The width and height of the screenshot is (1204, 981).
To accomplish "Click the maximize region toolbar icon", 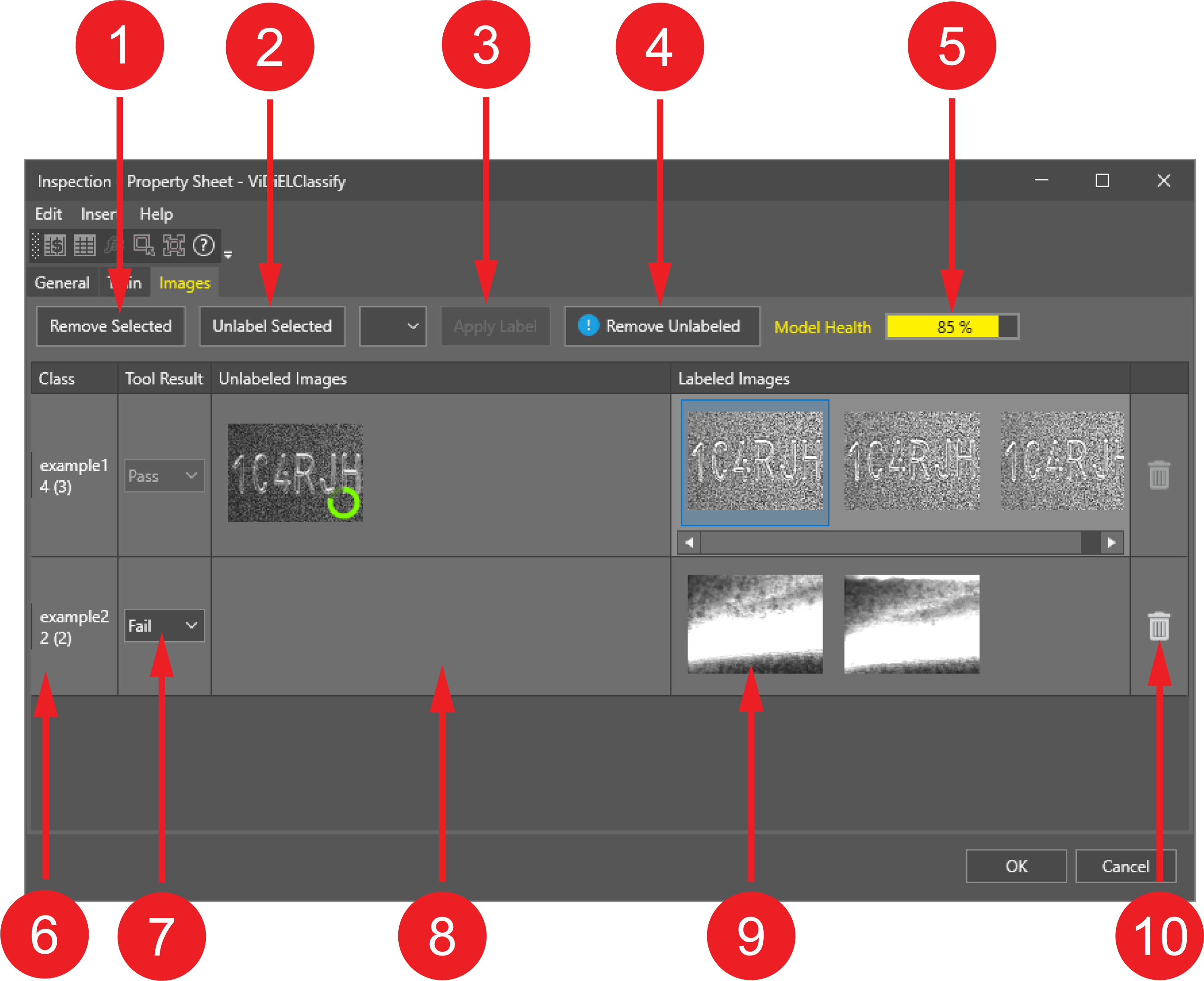I will tap(174, 246).
